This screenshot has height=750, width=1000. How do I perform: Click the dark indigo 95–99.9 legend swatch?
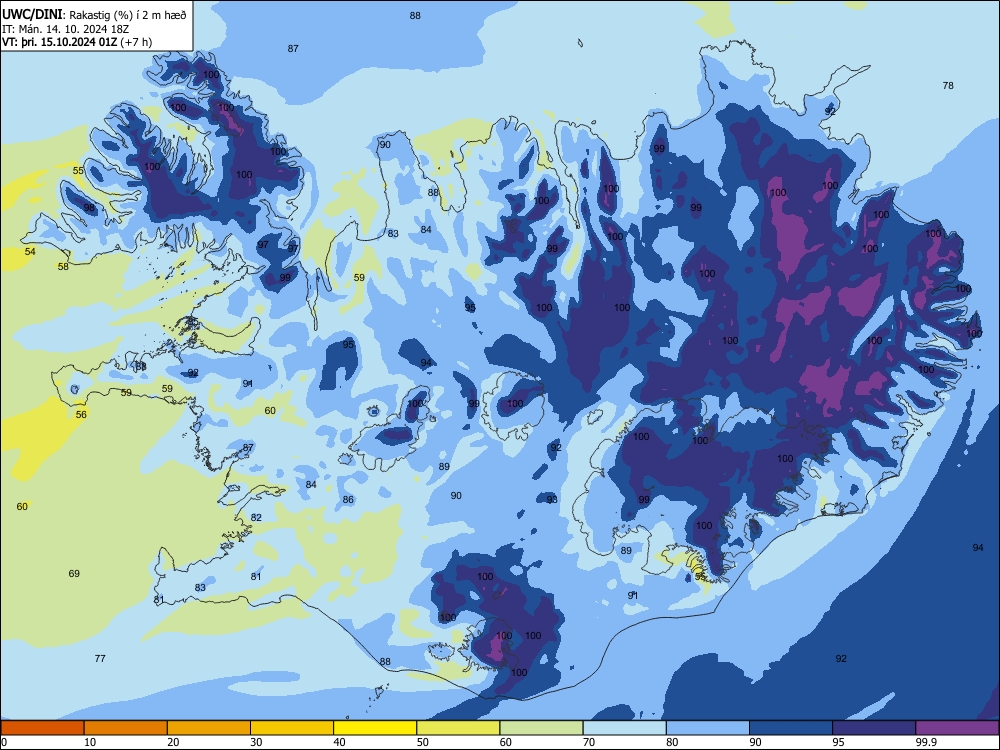[x=874, y=728]
